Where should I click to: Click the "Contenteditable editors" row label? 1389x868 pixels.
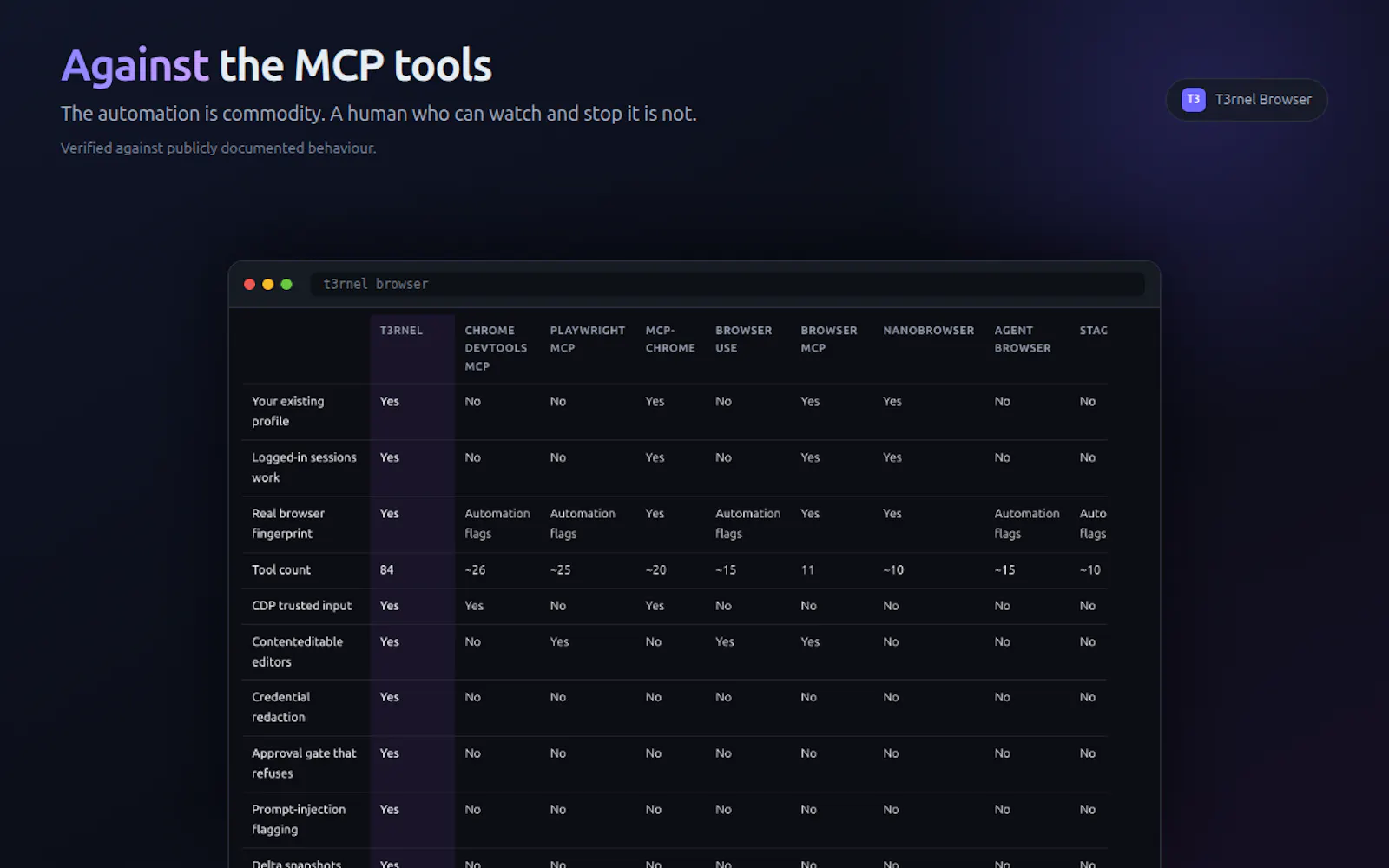(297, 652)
